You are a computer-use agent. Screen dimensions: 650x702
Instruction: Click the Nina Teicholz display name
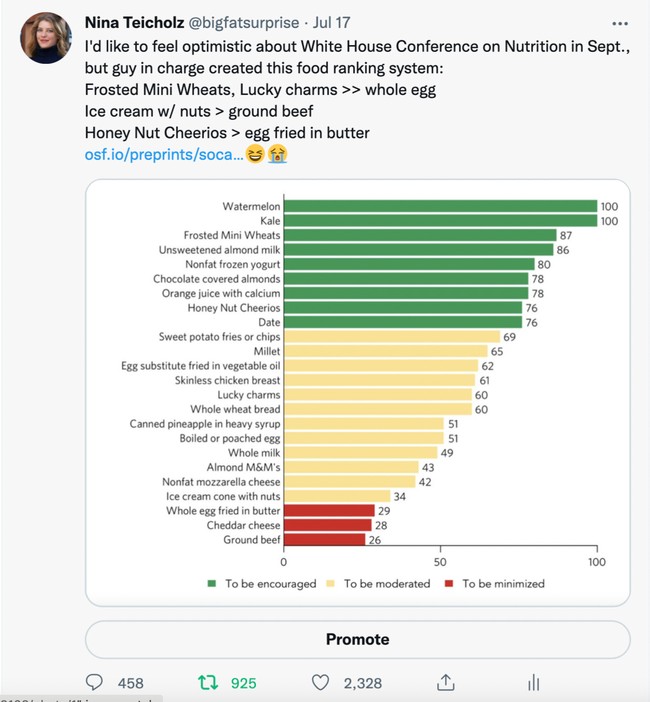[139, 22]
